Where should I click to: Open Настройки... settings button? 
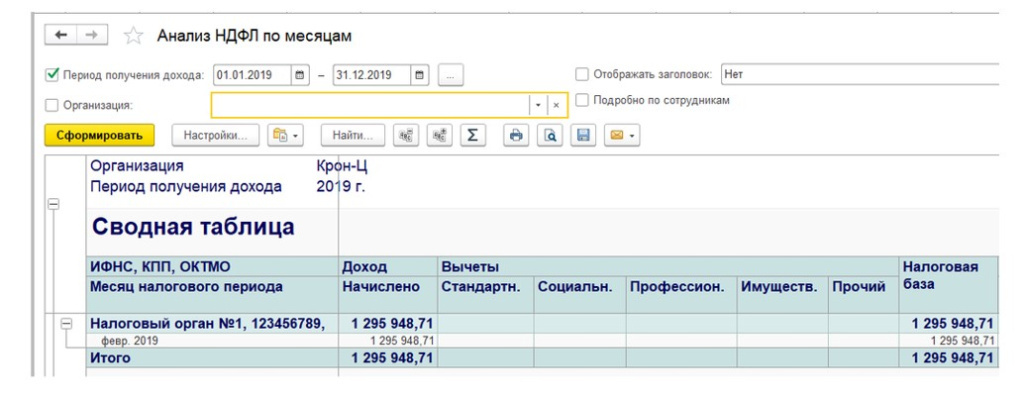(x=216, y=135)
